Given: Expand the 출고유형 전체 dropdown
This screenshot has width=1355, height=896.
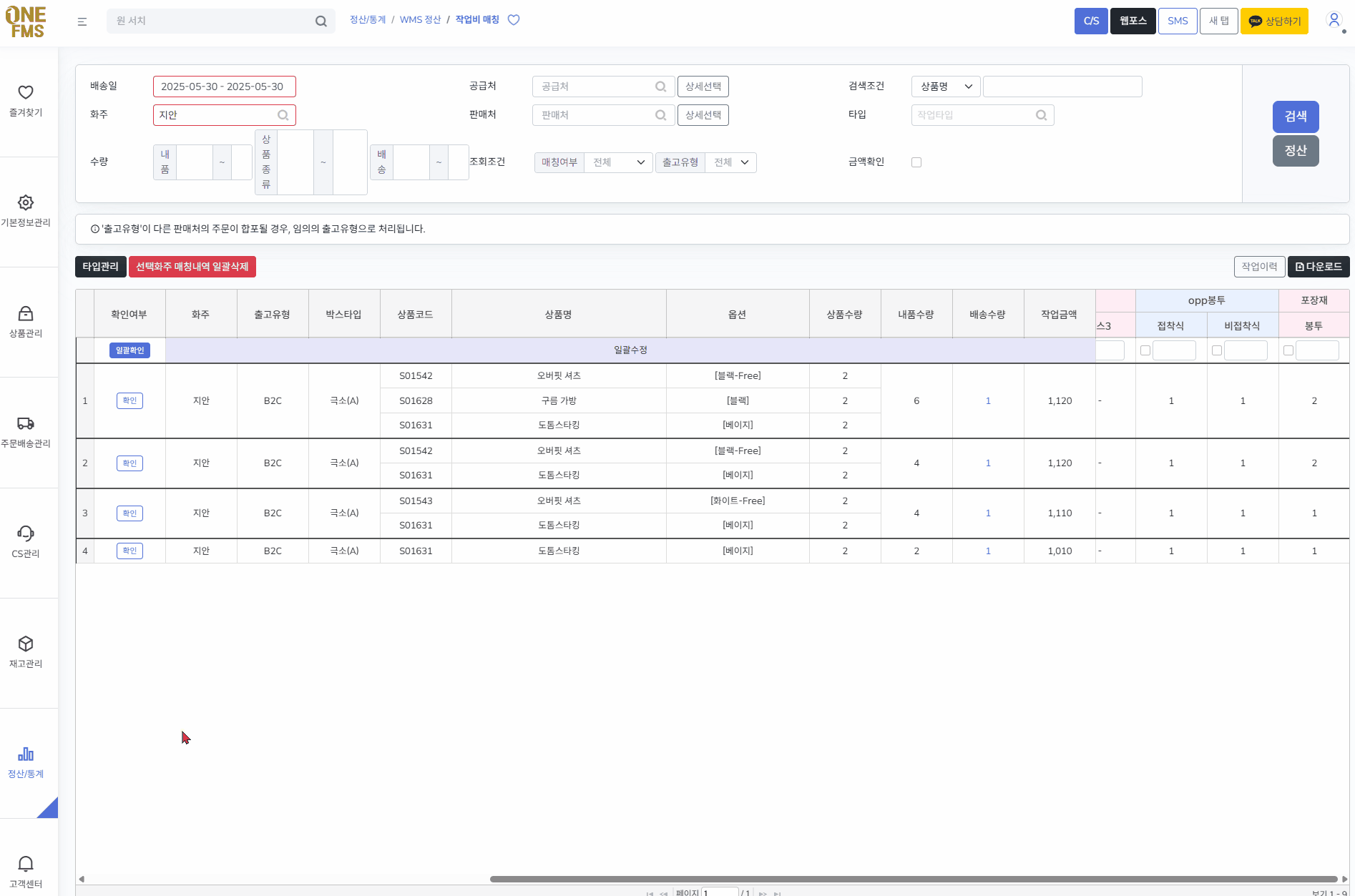Looking at the screenshot, I should [731, 162].
